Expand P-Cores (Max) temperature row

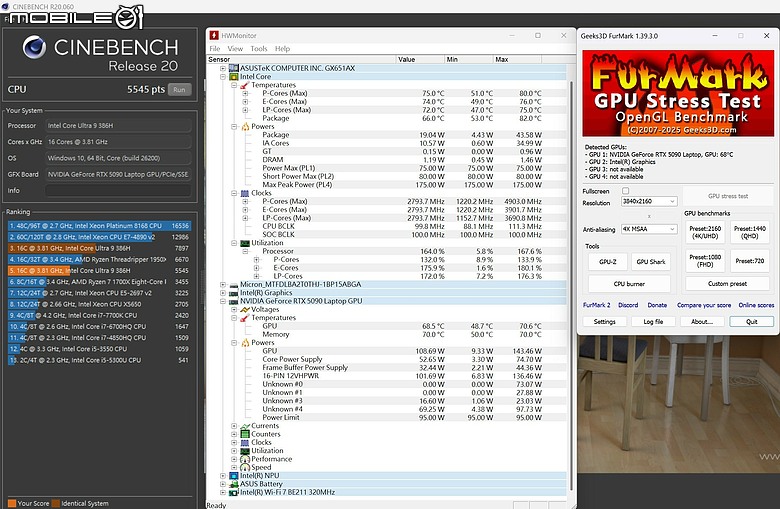pyautogui.click(x=245, y=94)
